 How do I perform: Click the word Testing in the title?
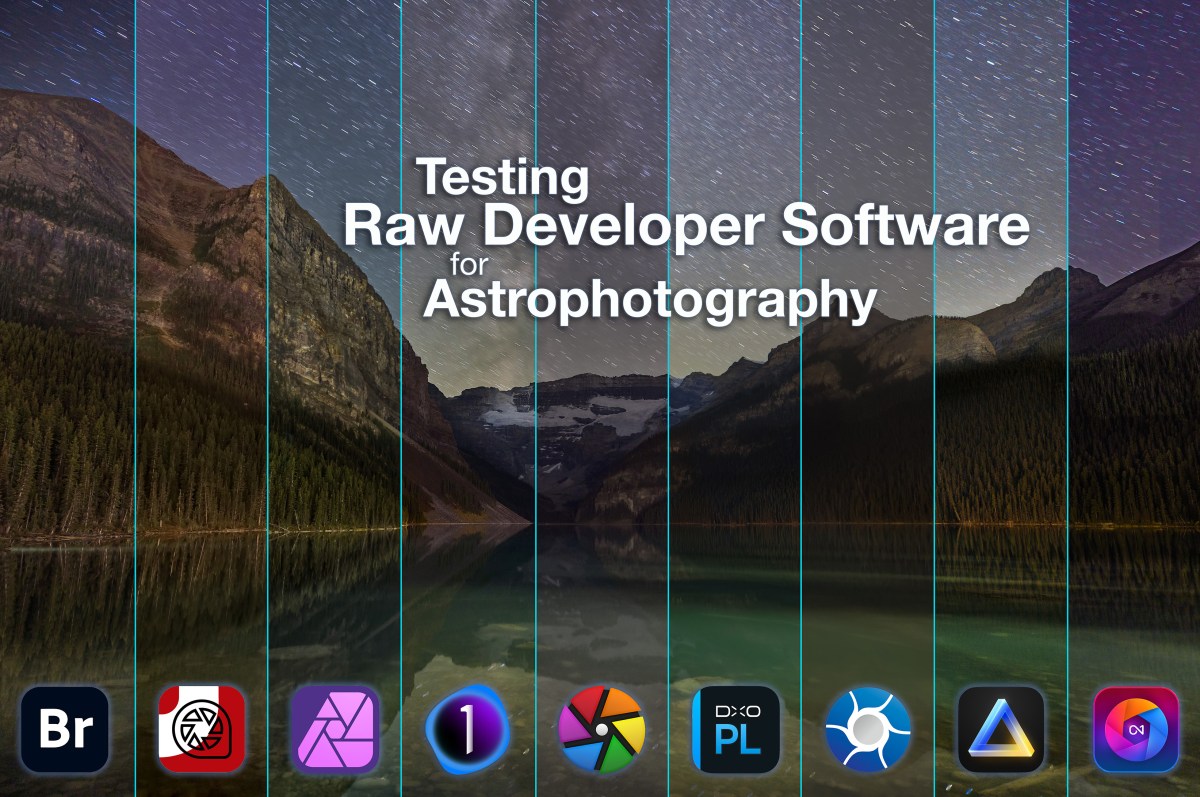click(x=504, y=176)
